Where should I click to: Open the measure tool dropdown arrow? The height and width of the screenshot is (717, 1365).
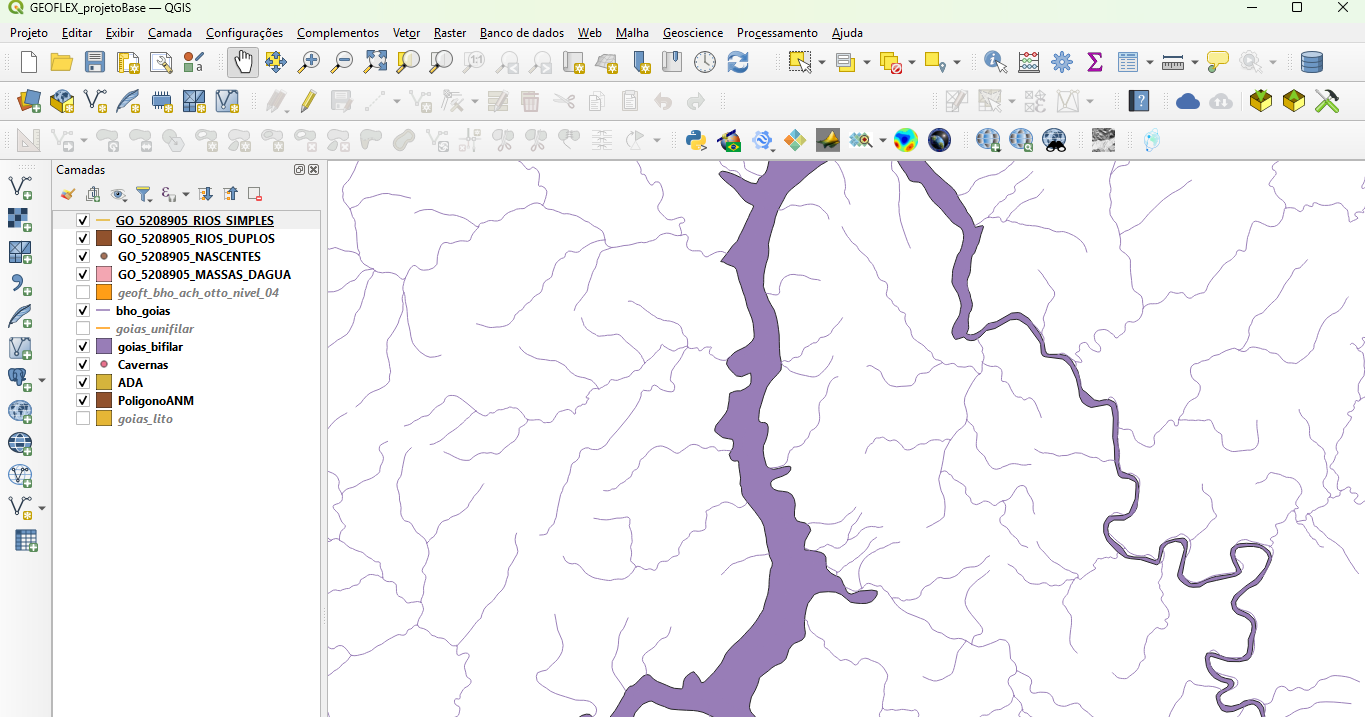click(1194, 63)
